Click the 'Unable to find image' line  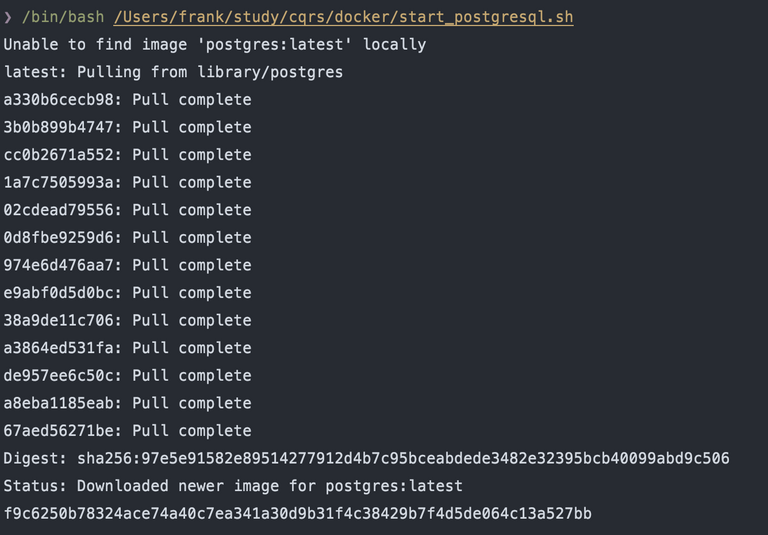[x=215, y=45]
